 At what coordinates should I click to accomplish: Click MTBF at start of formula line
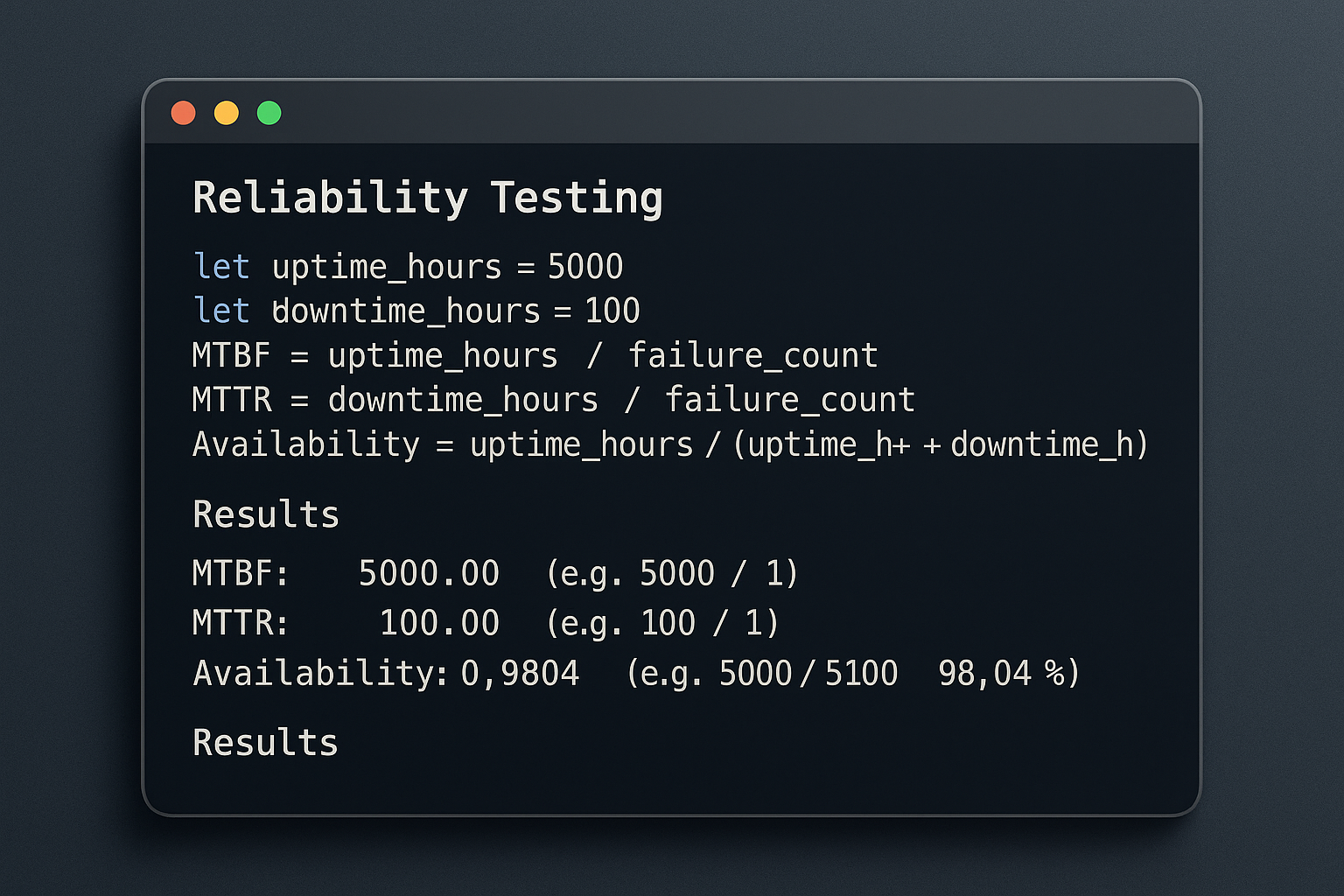[232, 355]
